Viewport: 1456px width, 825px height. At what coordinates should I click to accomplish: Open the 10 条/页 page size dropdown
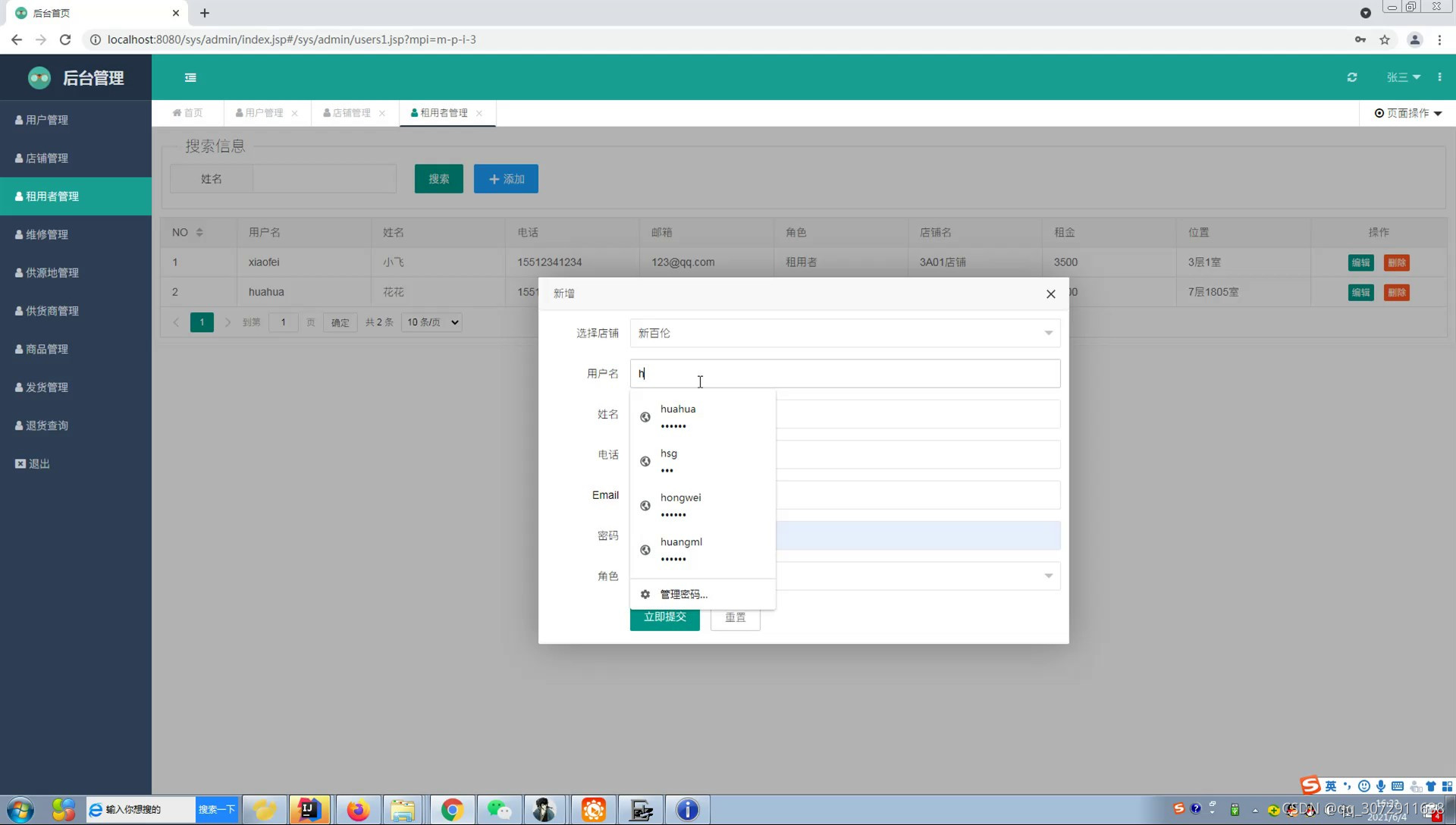point(432,322)
